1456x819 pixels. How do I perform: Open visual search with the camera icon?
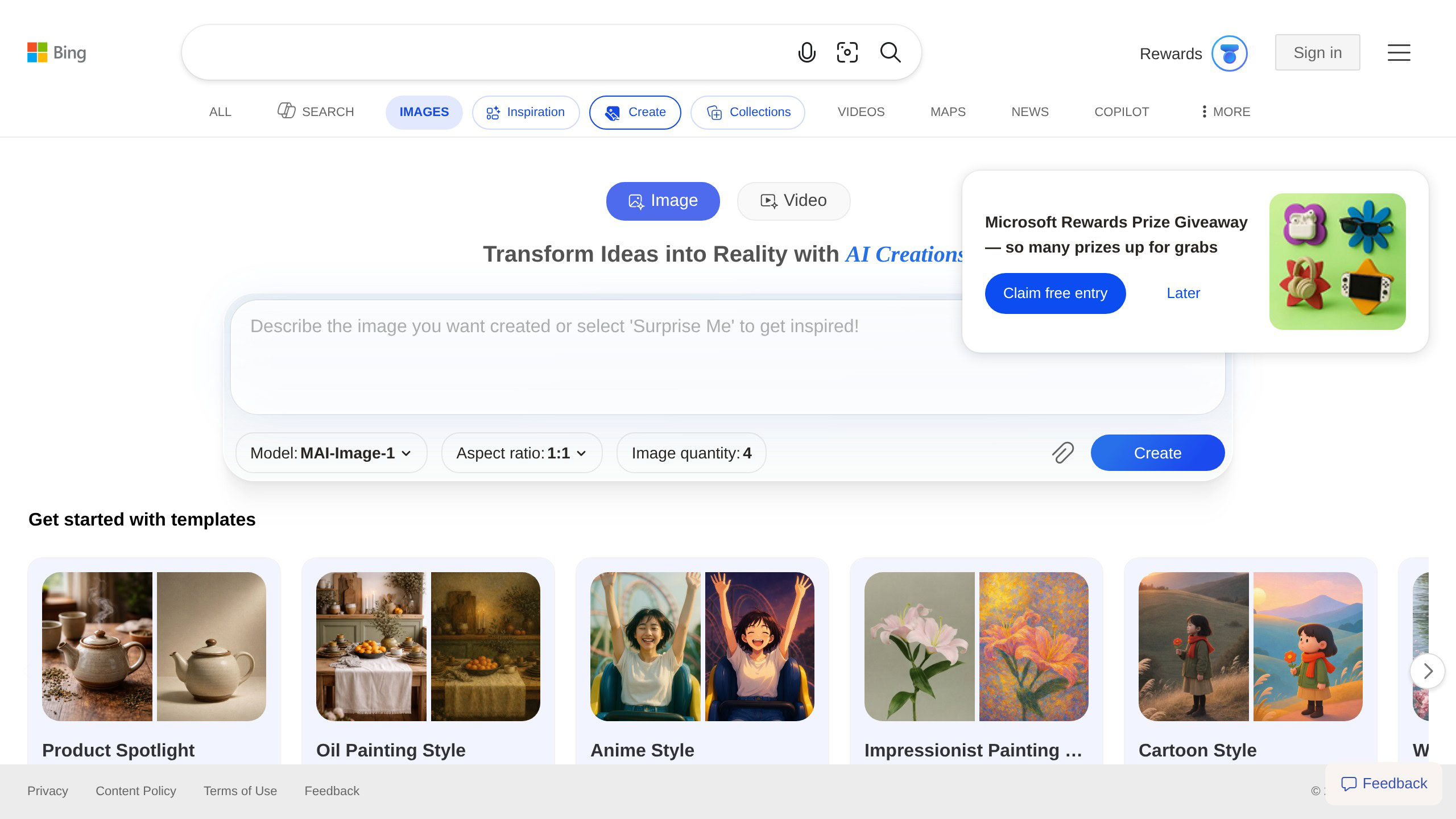pos(847,52)
